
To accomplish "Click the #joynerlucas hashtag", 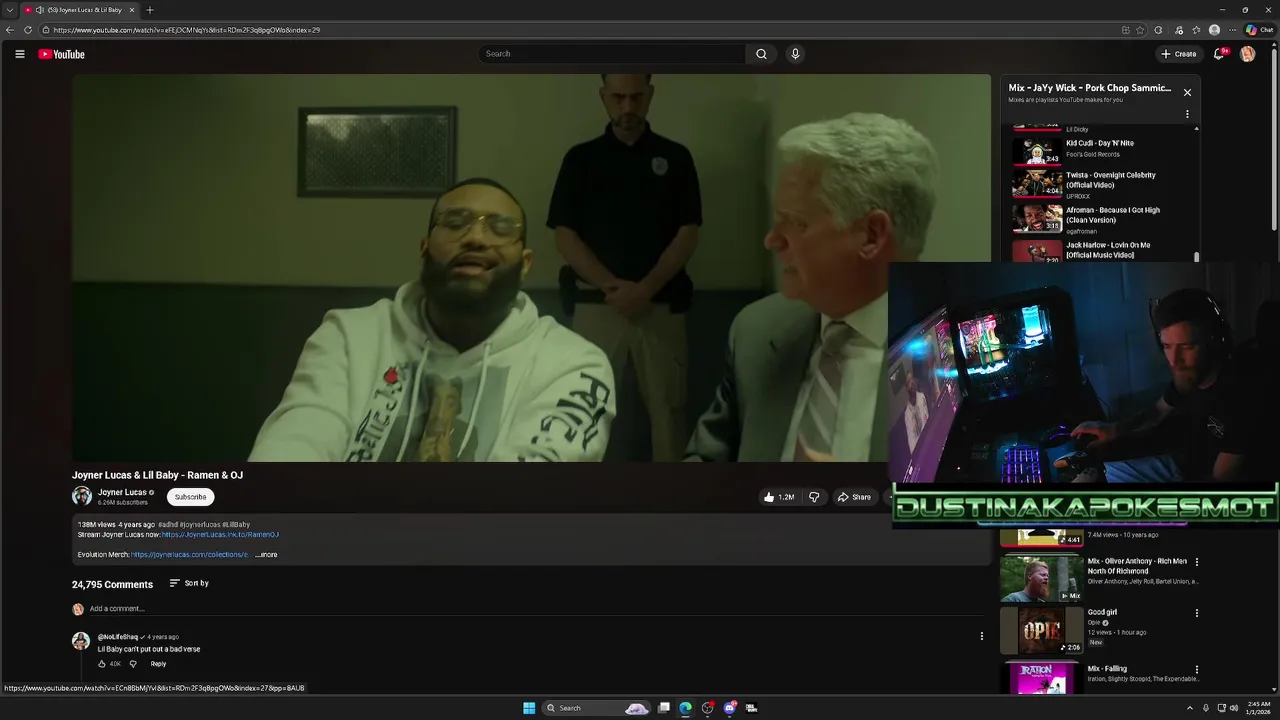I will (x=199, y=525).
